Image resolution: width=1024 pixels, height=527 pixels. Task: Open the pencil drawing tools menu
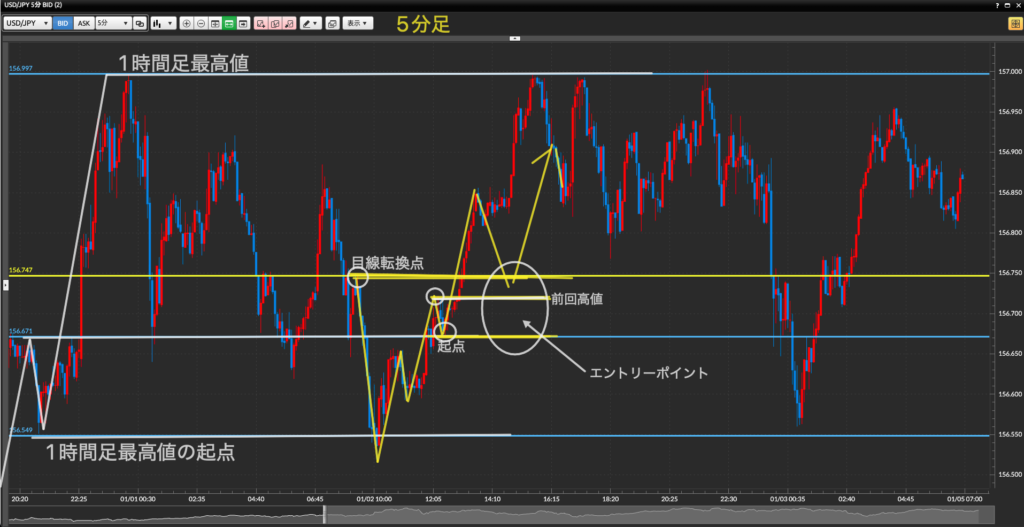click(x=310, y=22)
